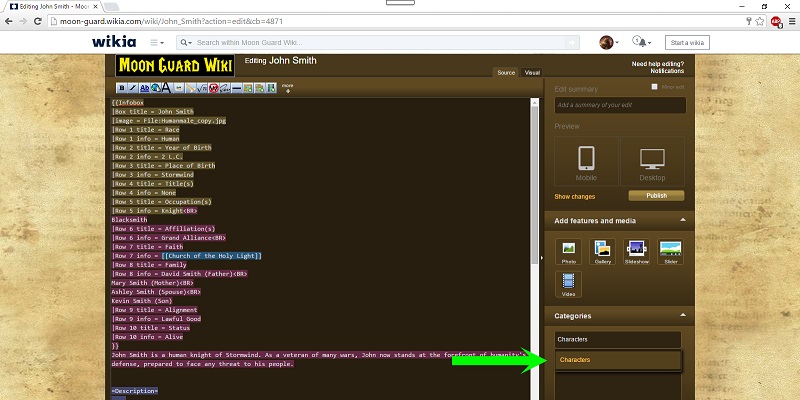Go to the Wikia home logo
This screenshot has height=400, width=800.
pyautogui.click(x=114, y=42)
